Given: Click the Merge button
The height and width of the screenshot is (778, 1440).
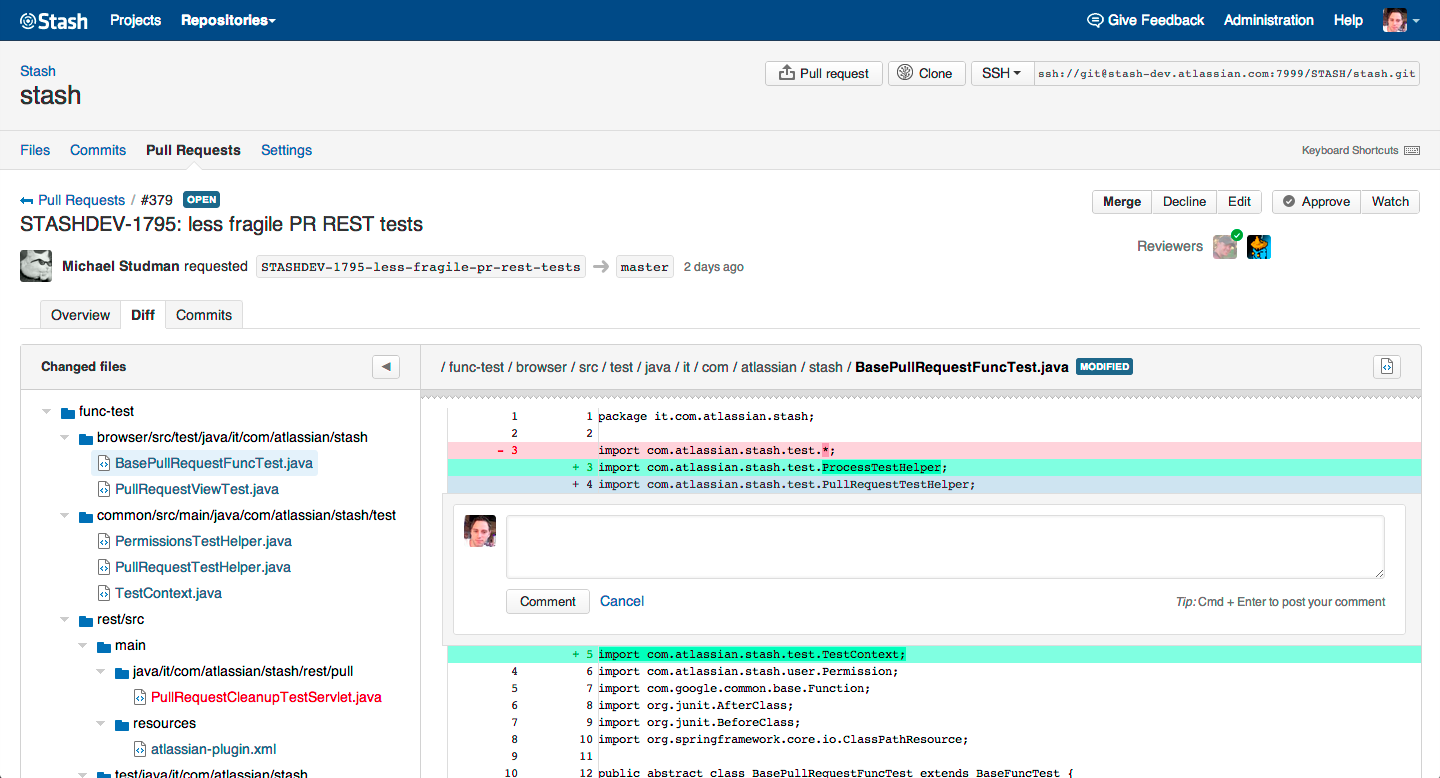Looking at the screenshot, I should click(x=1122, y=201).
